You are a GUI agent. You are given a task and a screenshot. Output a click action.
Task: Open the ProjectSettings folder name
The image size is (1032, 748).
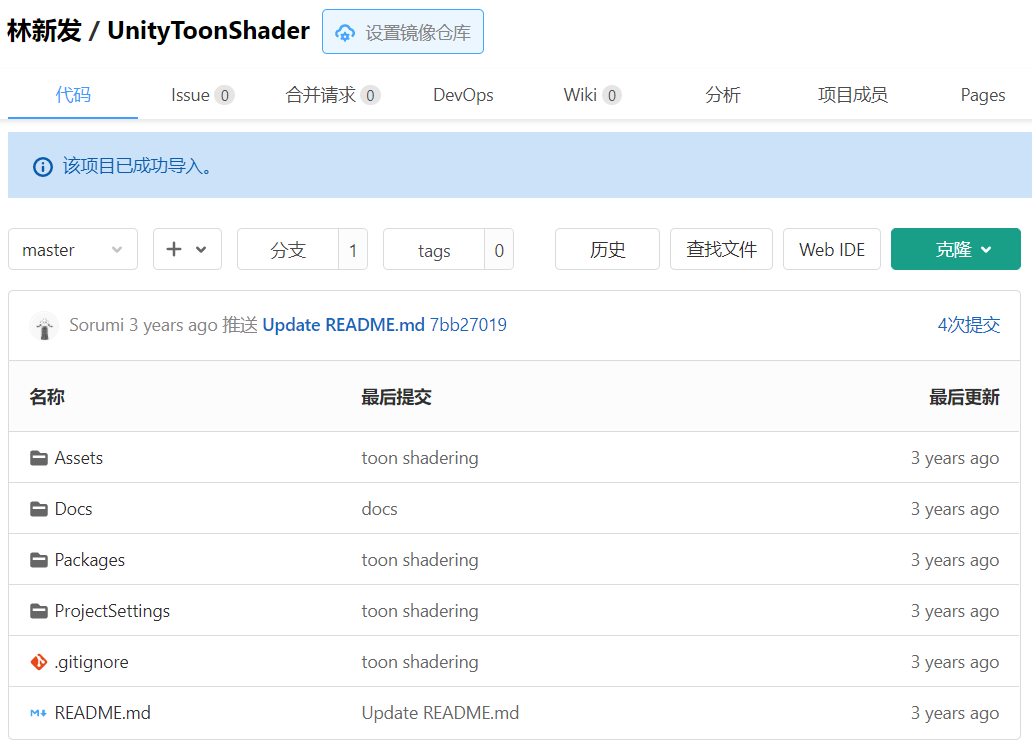(x=112, y=611)
